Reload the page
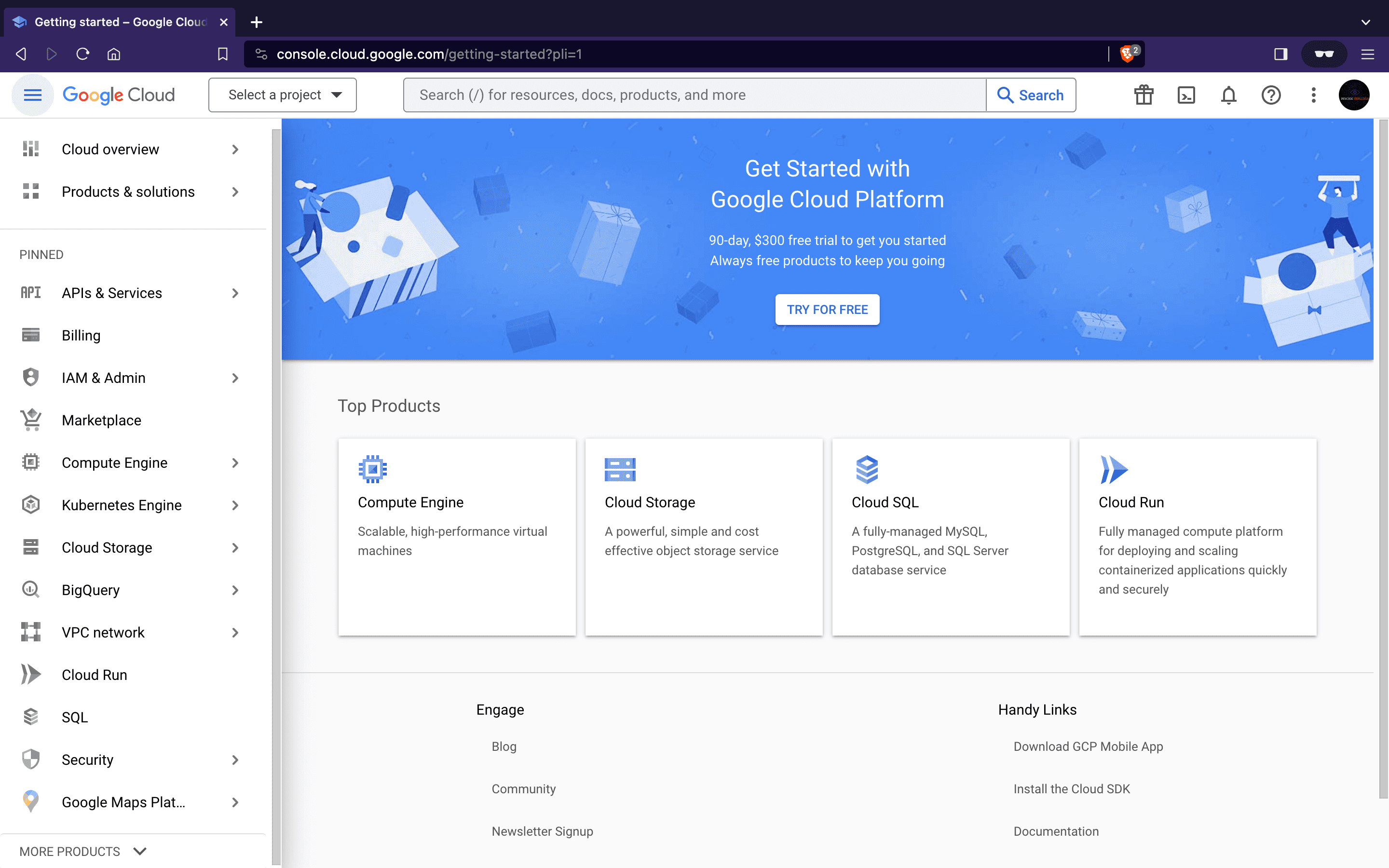The width and height of the screenshot is (1389, 868). click(x=82, y=54)
